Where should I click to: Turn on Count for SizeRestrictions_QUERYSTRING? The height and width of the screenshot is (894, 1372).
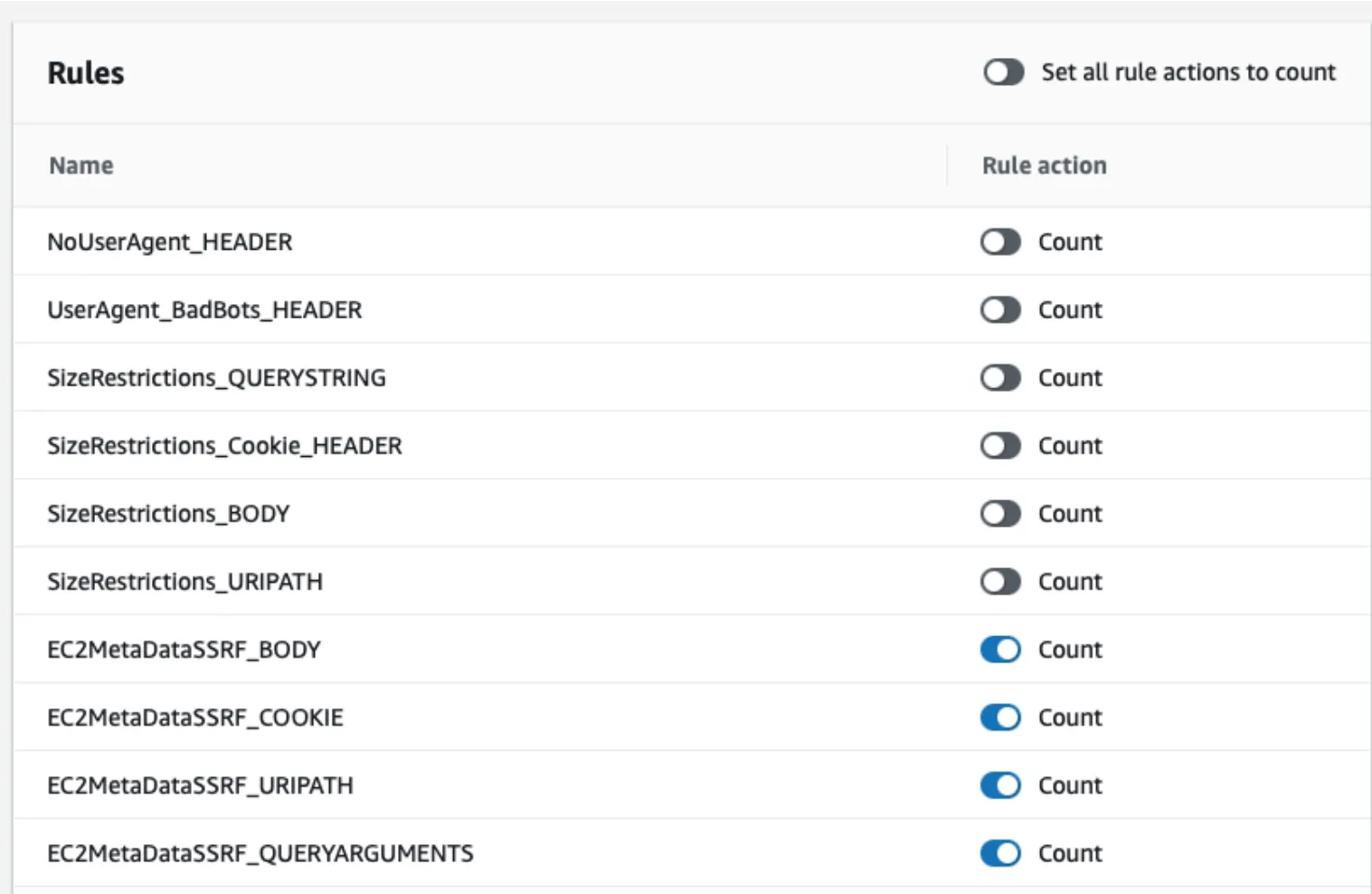click(x=999, y=377)
